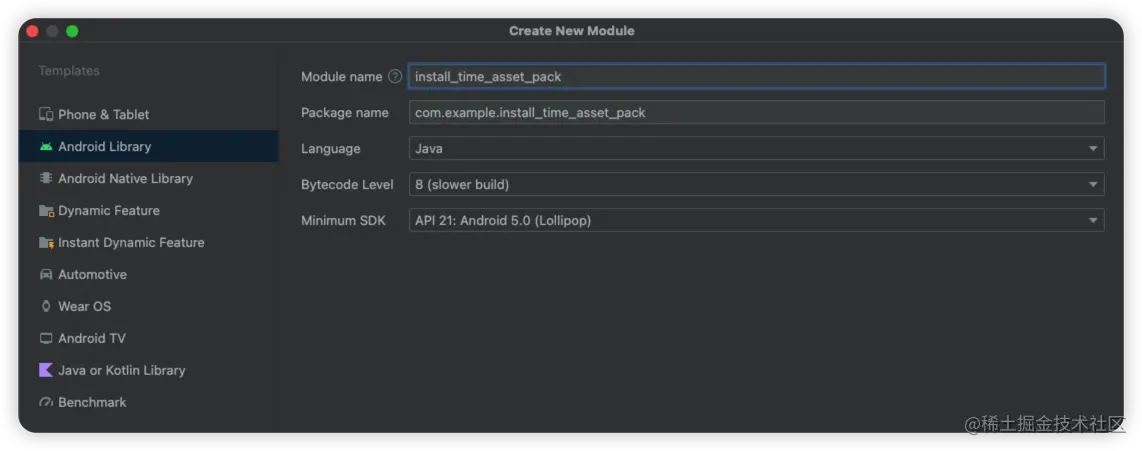Click the Module name label
This screenshot has width=1142, height=451.
tap(342, 77)
